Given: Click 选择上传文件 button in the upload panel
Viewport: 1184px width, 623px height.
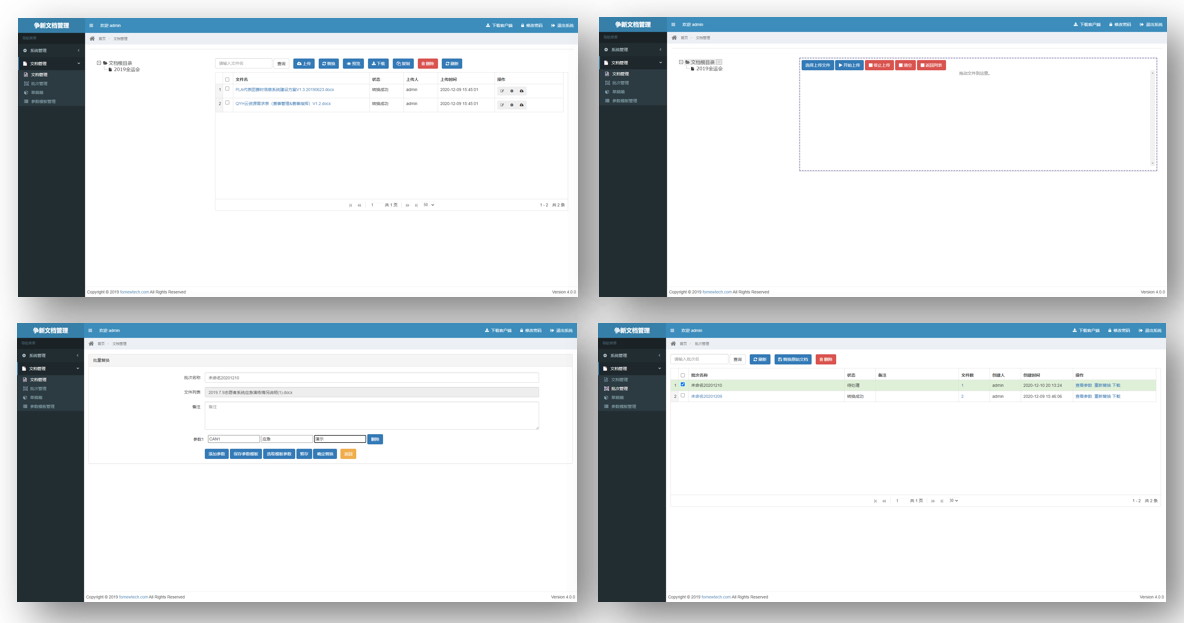Looking at the screenshot, I should click(817, 65).
